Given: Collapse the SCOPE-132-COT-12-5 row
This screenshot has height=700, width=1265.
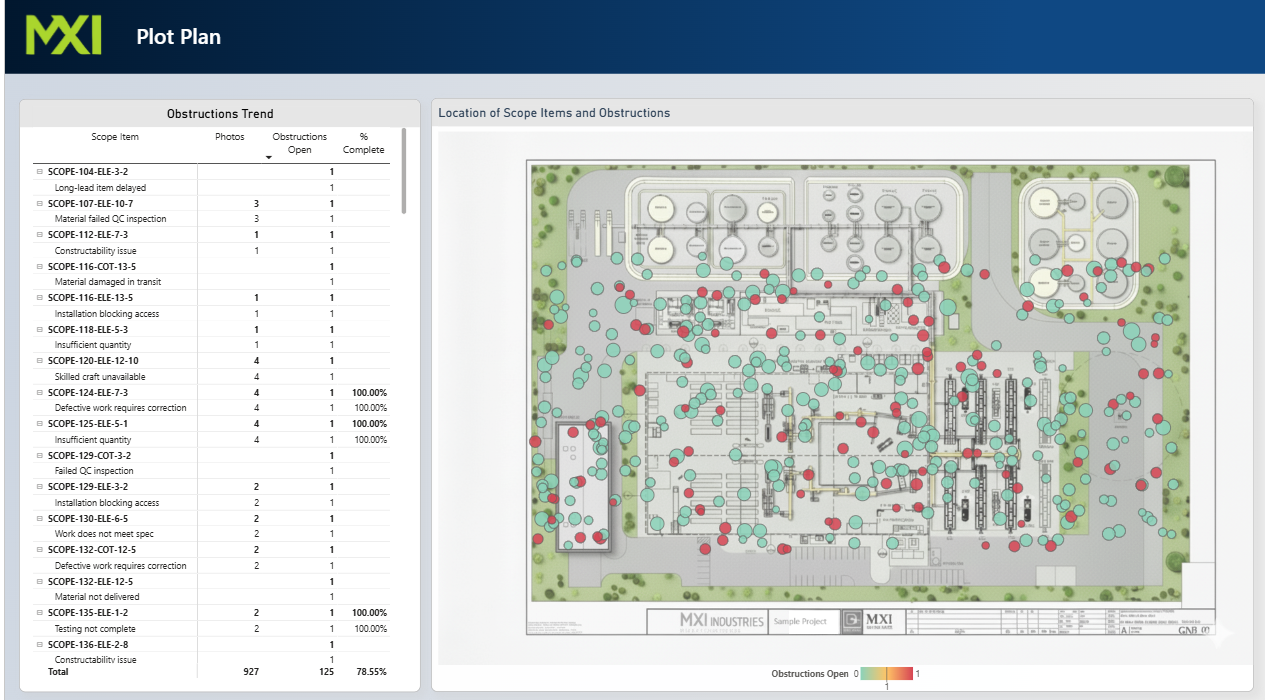Looking at the screenshot, I should [x=40, y=550].
